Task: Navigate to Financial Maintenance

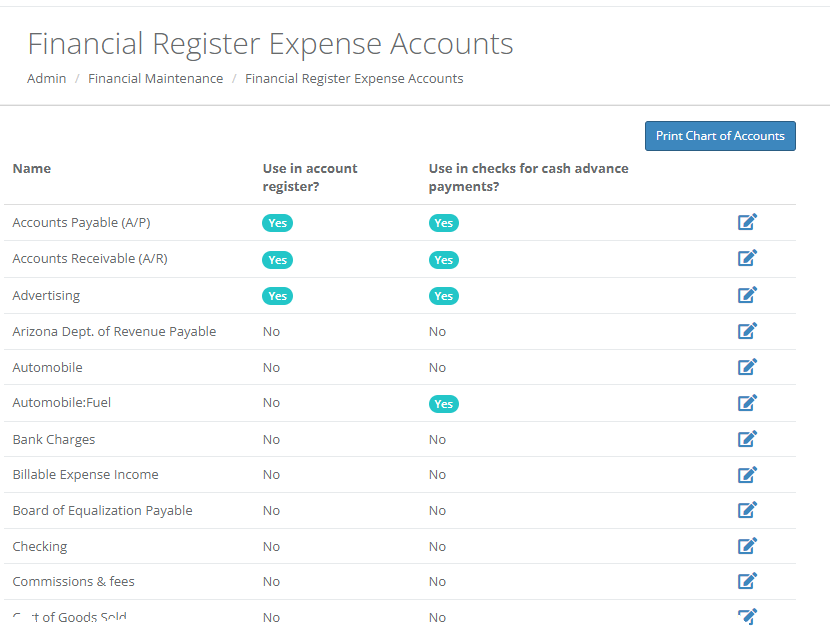Action: [x=155, y=78]
